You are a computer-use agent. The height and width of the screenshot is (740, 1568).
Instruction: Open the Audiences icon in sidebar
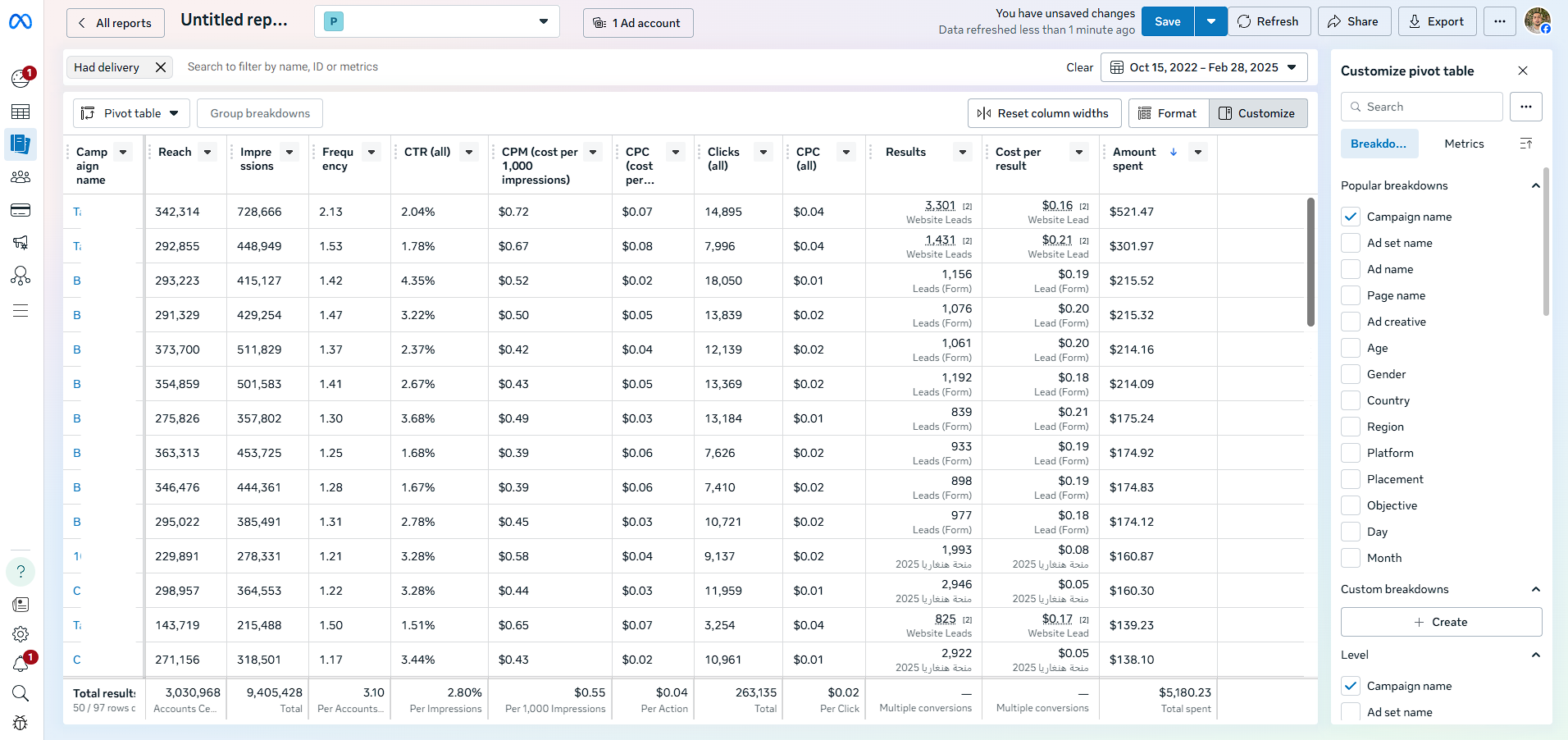click(21, 177)
